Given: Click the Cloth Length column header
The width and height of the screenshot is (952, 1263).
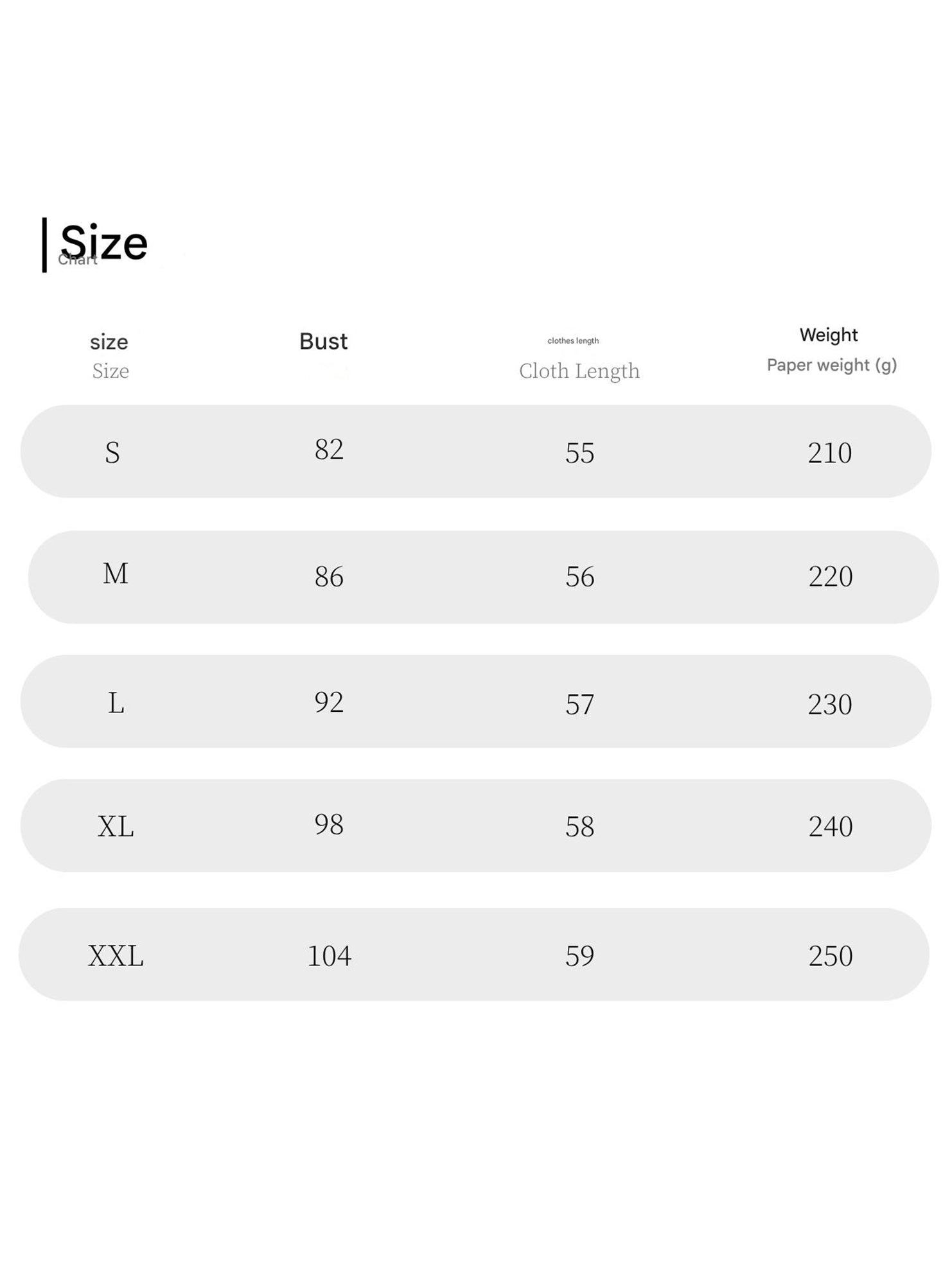Looking at the screenshot, I should 579,371.
